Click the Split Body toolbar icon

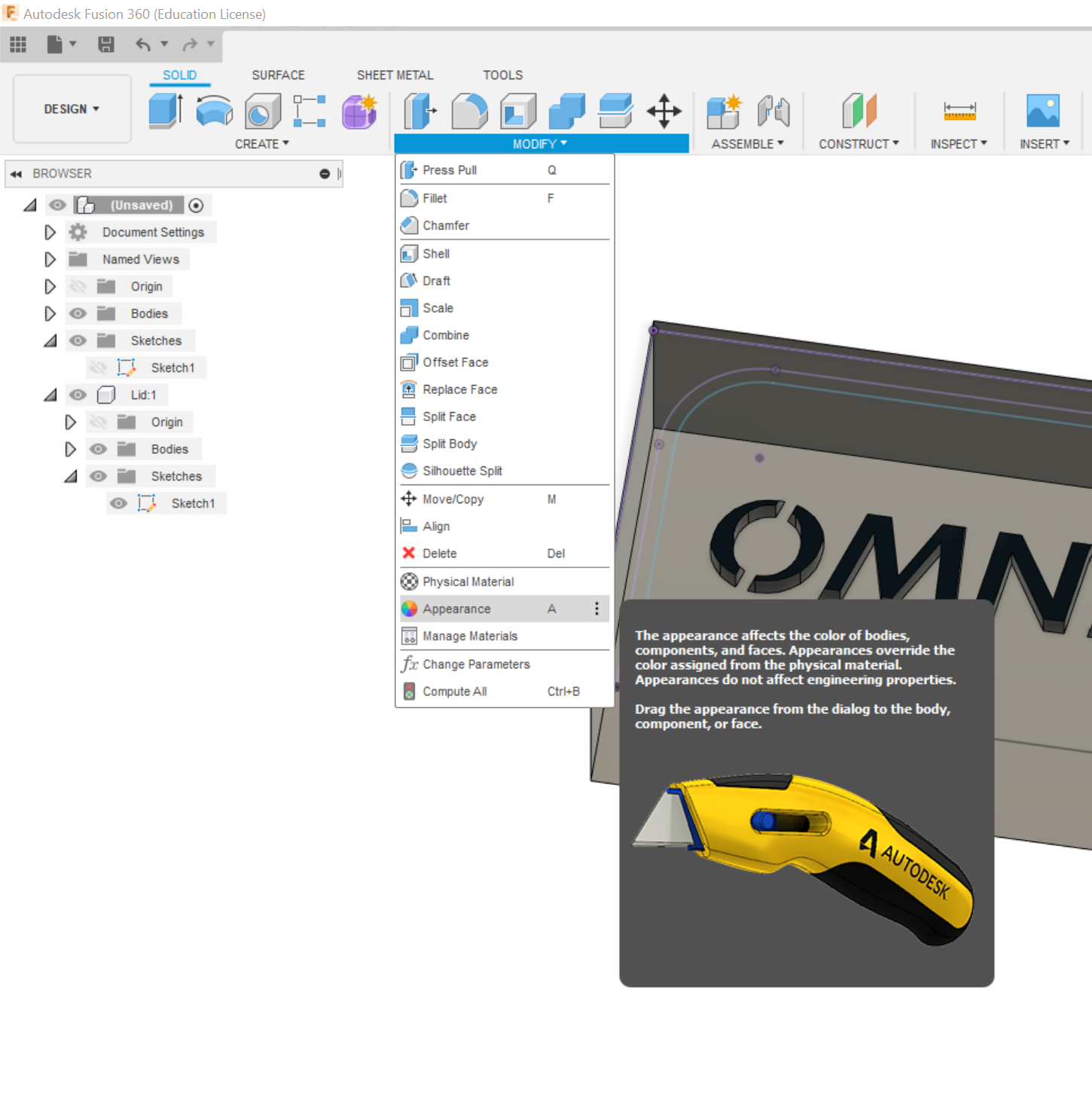(615, 112)
